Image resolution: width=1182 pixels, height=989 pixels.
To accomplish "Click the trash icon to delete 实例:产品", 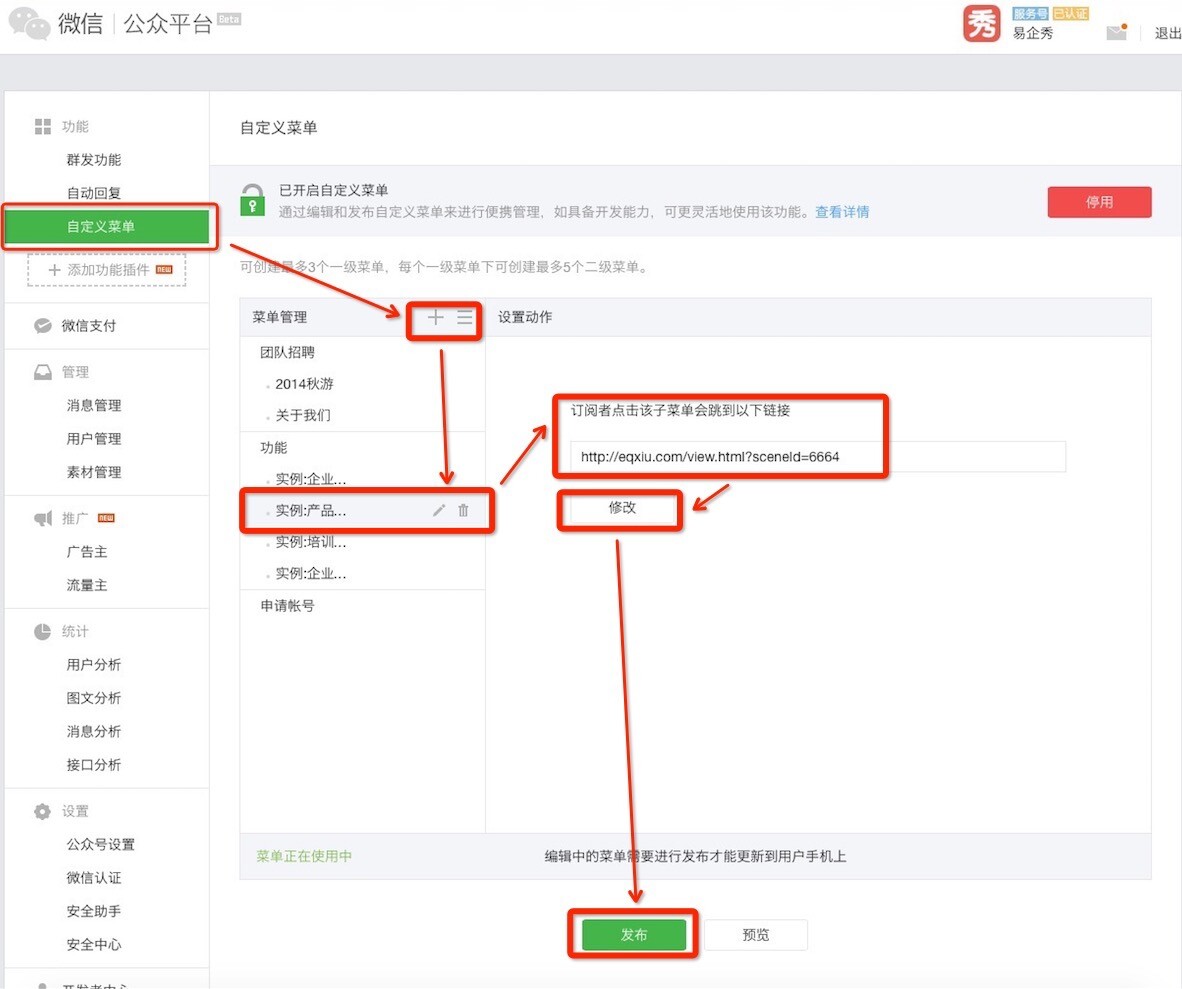I will tap(462, 510).
